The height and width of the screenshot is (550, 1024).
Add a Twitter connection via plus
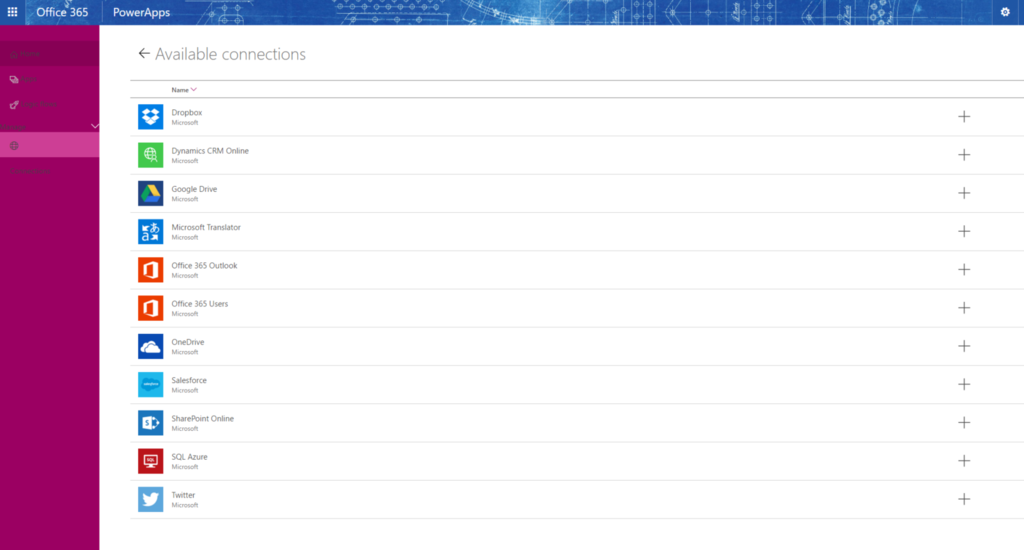(x=964, y=499)
